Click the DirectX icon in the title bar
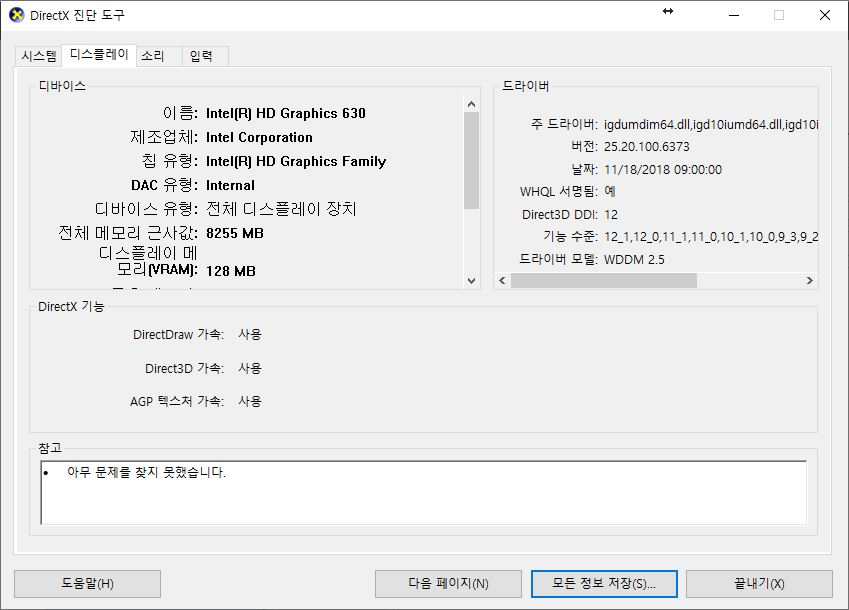 [x=16, y=15]
